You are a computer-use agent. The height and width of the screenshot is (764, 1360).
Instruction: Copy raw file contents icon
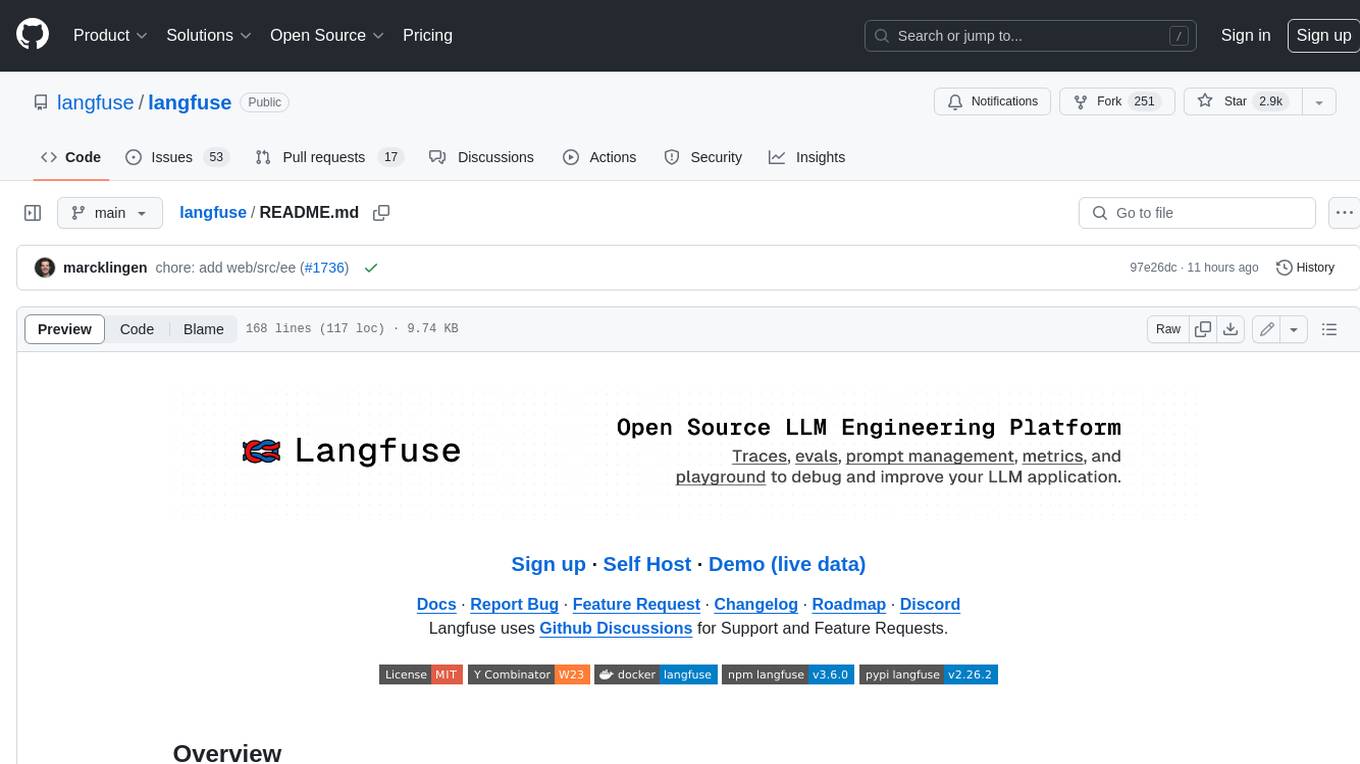1203,329
